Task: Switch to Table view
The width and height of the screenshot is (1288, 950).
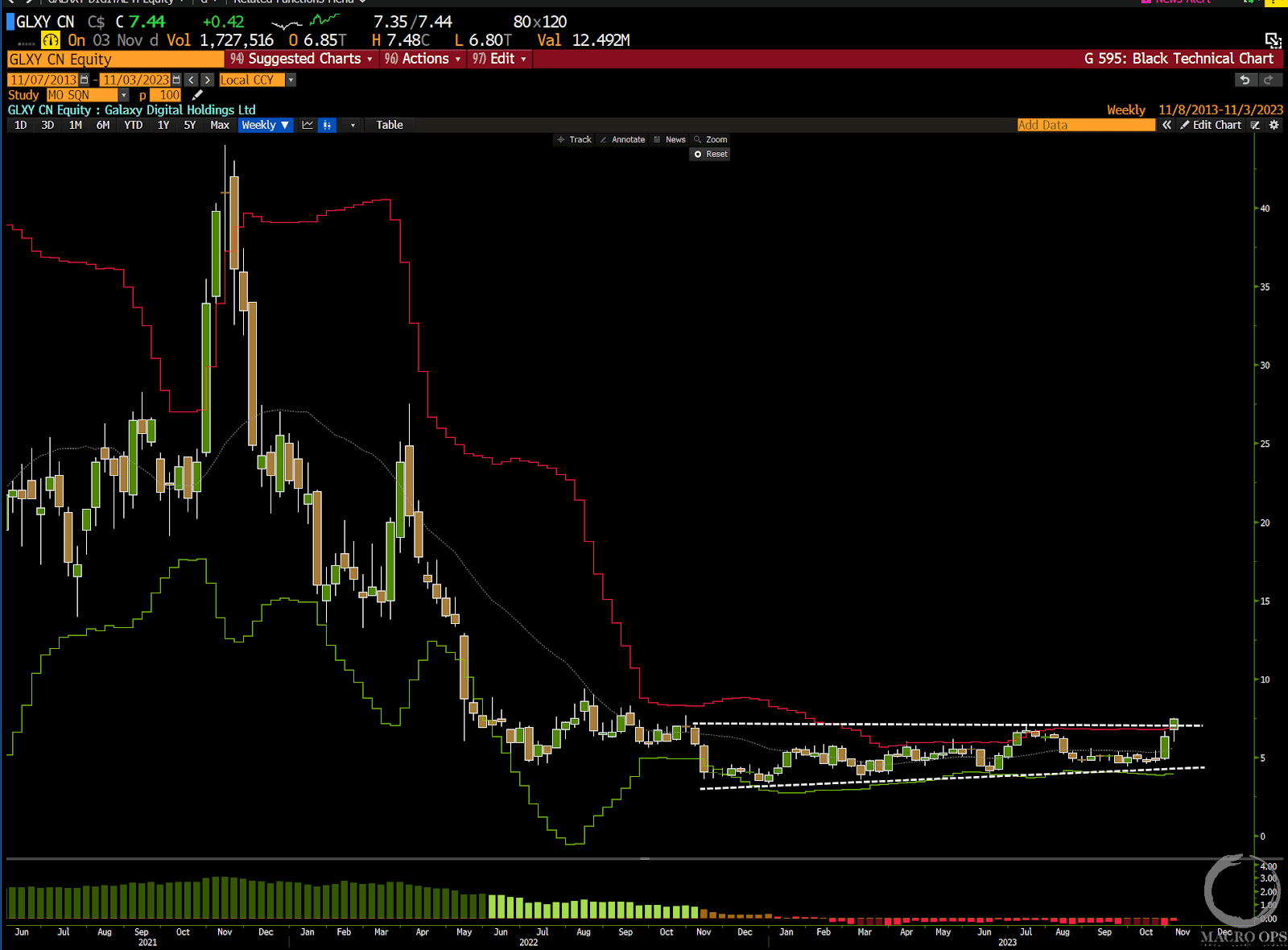Action: point(390,125)
